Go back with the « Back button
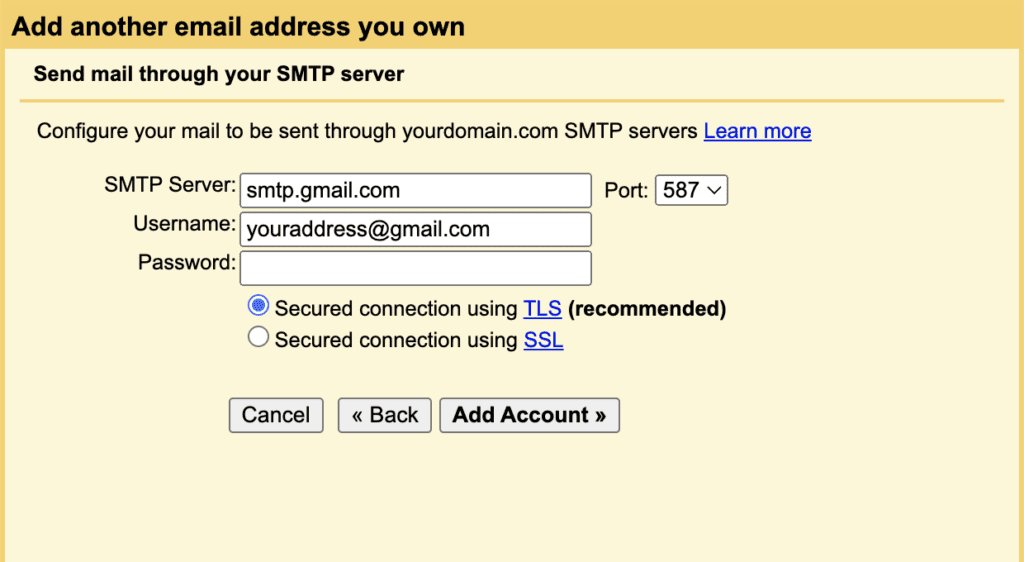 pyautogui.click(x=385, y=415)
